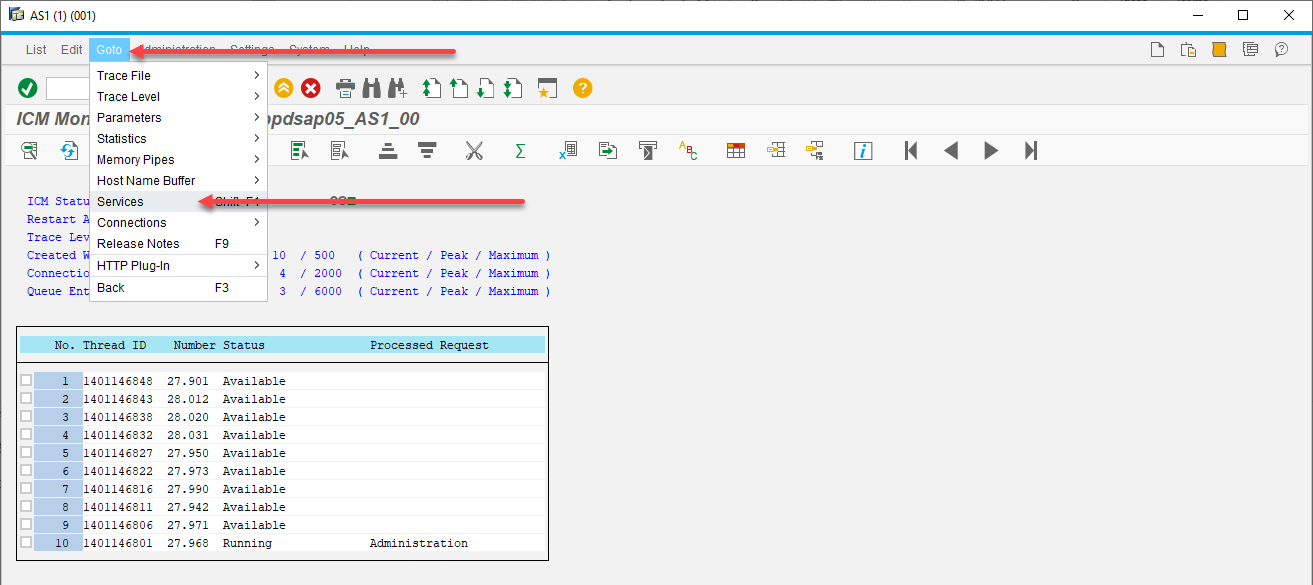Check the box for Running thread 10
Image resolution: width=1313 pixels, height=585 pixels.
click(26, 543)
